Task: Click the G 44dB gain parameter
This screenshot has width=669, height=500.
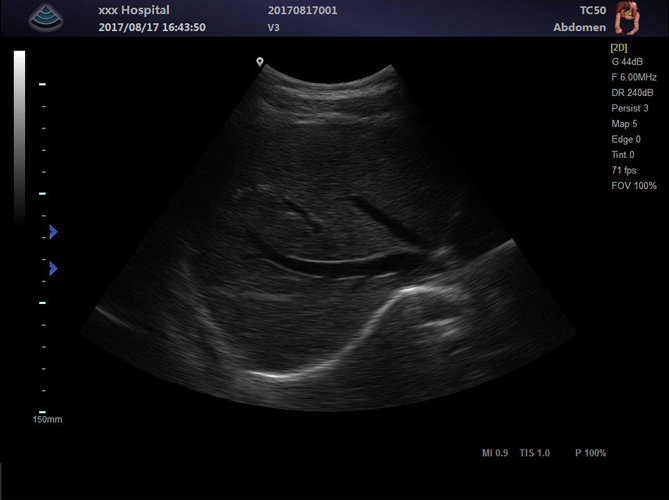Action: (627, 62)
